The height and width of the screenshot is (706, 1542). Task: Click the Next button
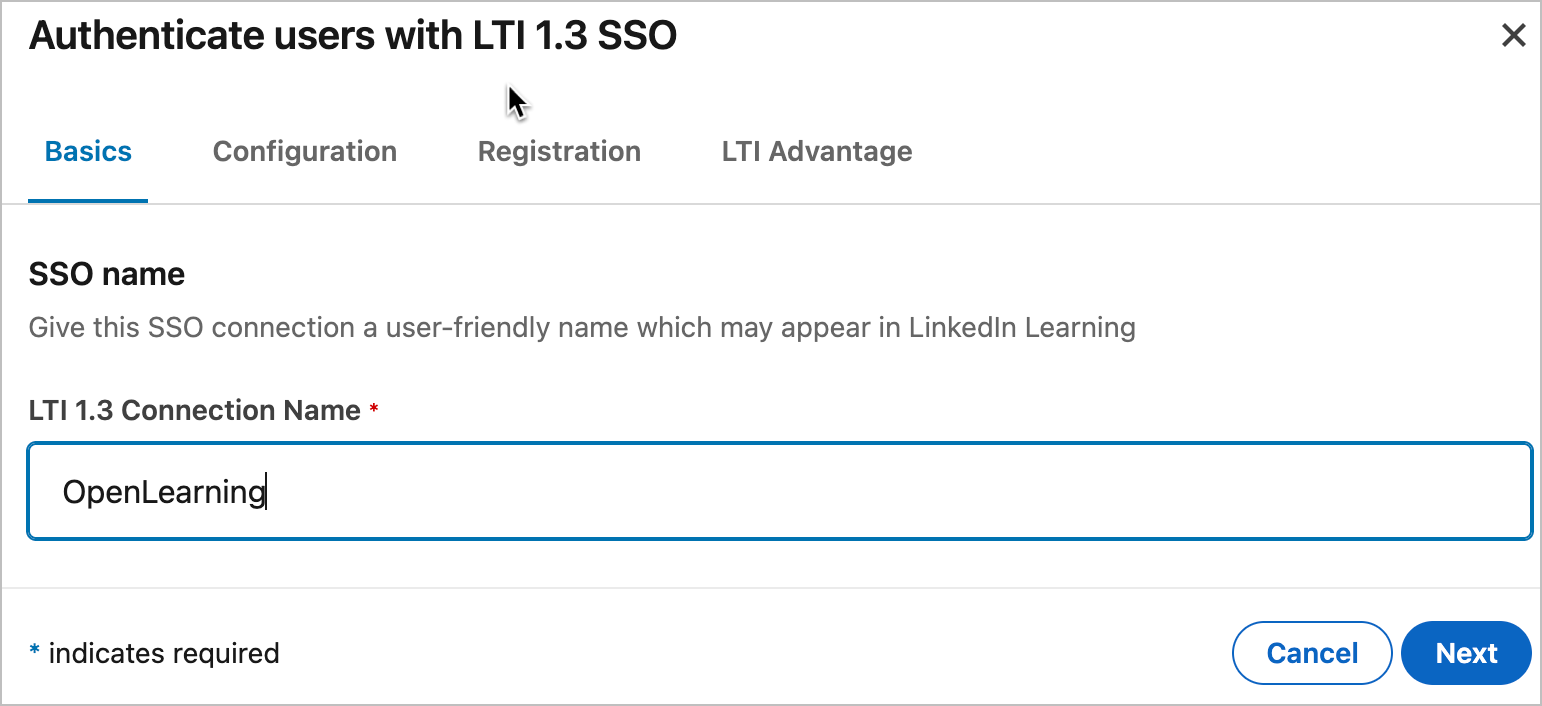coord(1466,653)
